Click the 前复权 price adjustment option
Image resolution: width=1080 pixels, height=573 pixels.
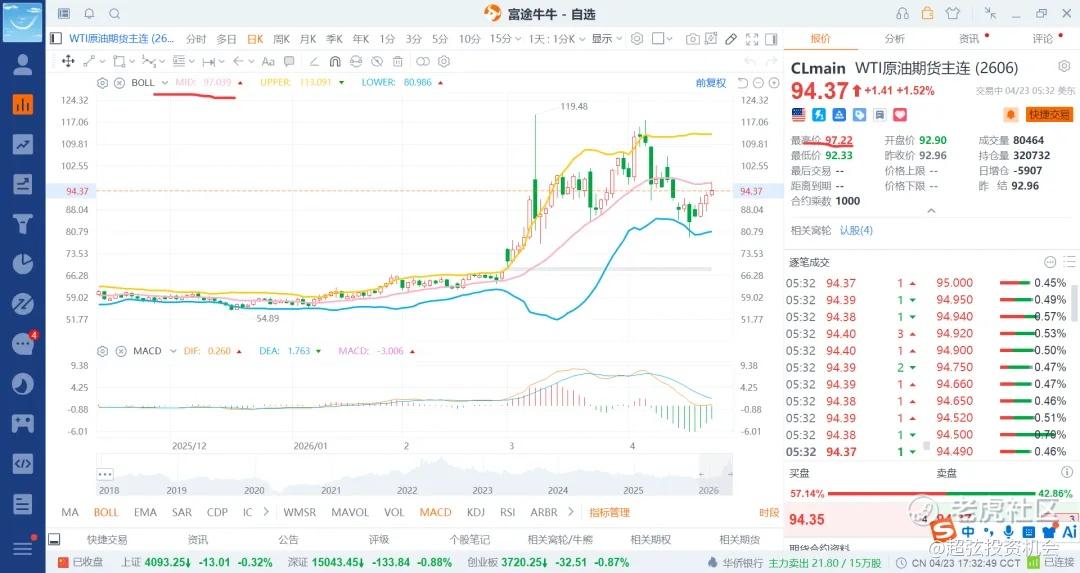[710, 82]
